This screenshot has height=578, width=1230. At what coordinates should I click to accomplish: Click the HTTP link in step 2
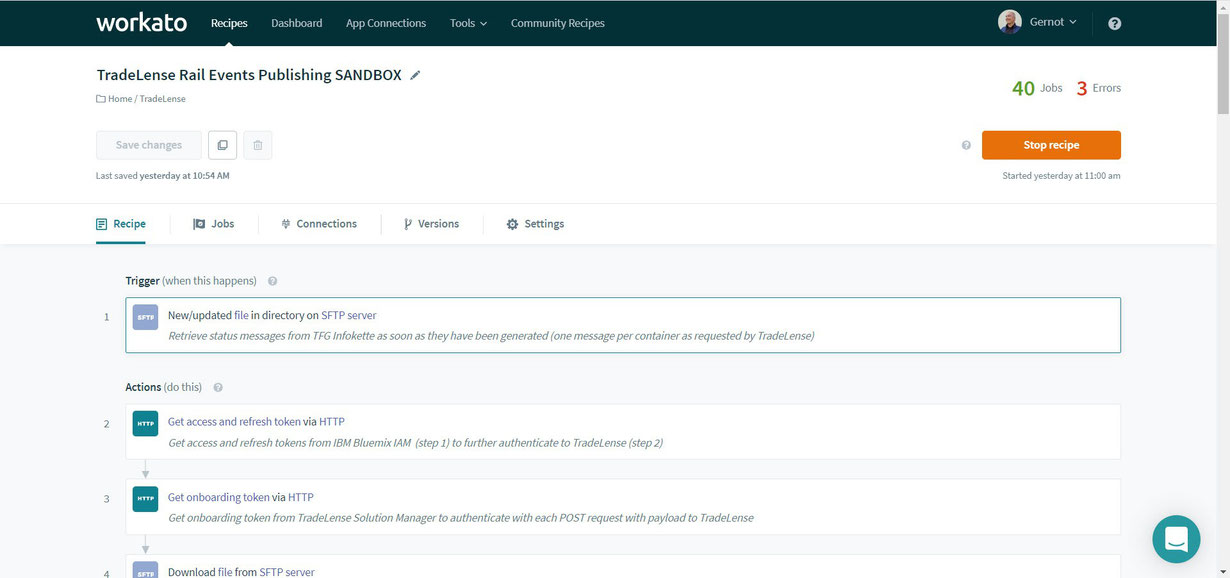coord(332,422)
